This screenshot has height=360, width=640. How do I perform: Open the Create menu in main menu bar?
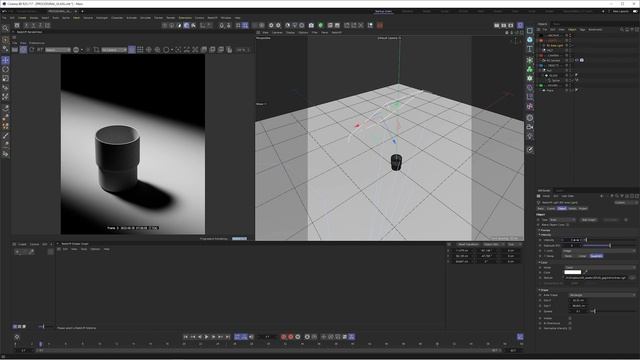point(22,18)
